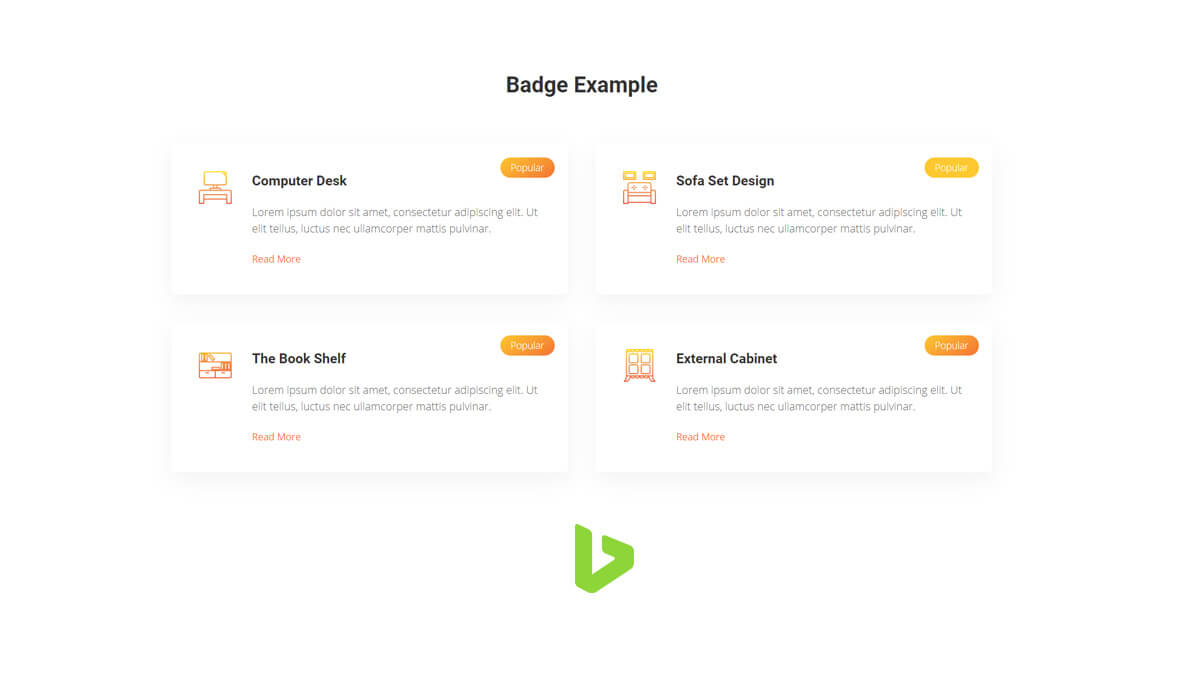Click the External Cabinet description text
1200x690 pixels.
tap(819, 399)
